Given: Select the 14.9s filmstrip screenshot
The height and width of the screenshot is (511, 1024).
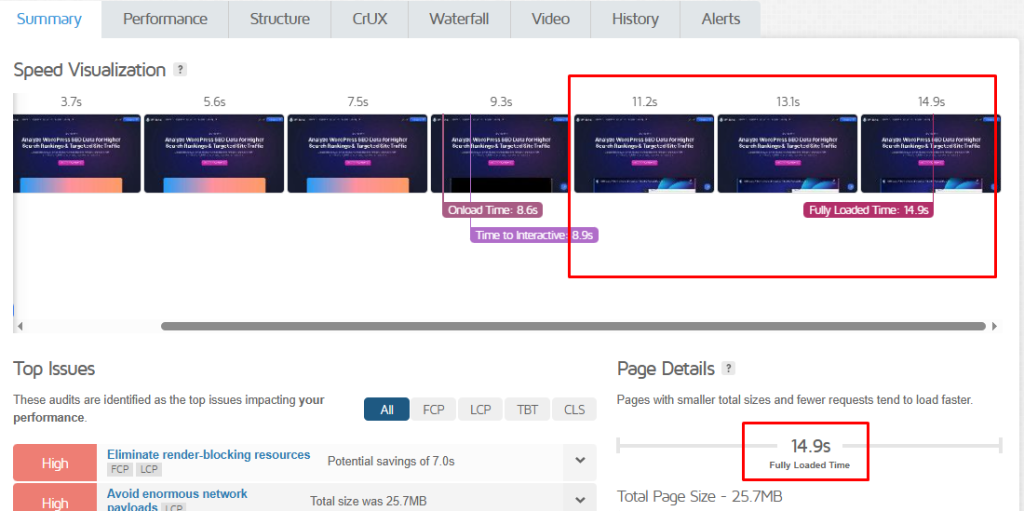Looking at the screenshot, I should click(x=931, y=154).
